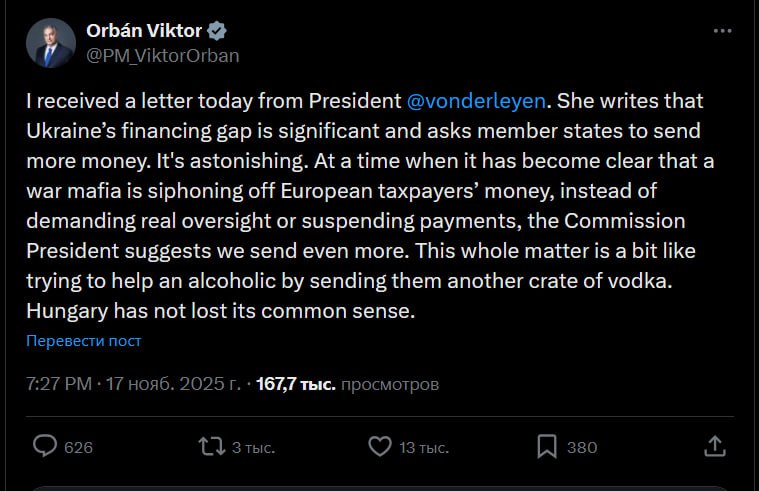Click the 7:27 PM timestamp
Viewport: 759px width, 491px height.
(59, 383)
